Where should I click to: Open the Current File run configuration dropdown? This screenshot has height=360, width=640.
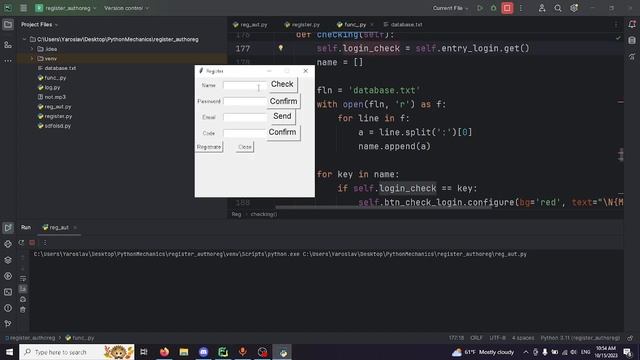(x=451, y=8)
